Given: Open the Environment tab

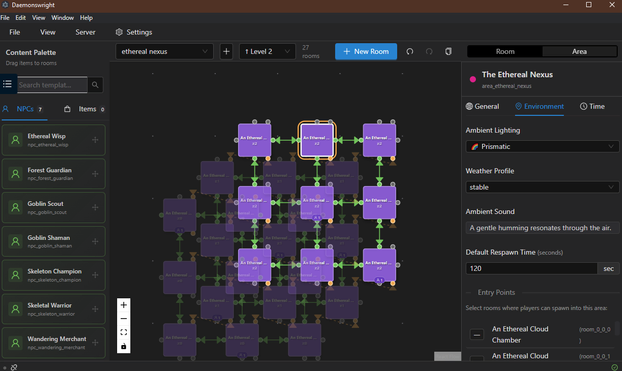Looking at the screenshot, I should tap(539, 106).
